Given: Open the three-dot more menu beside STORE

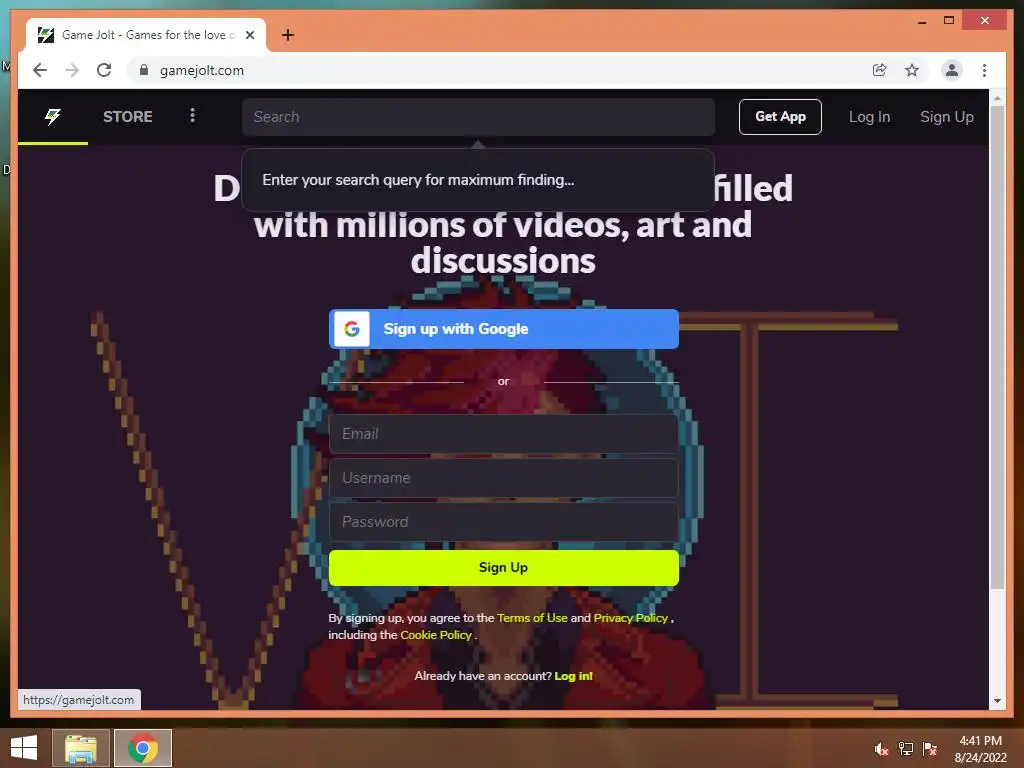Looking at the screenshot, I should point(192,116).
